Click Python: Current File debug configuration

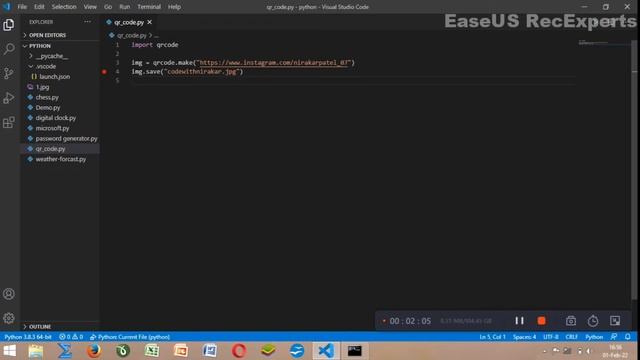point(130,337)
